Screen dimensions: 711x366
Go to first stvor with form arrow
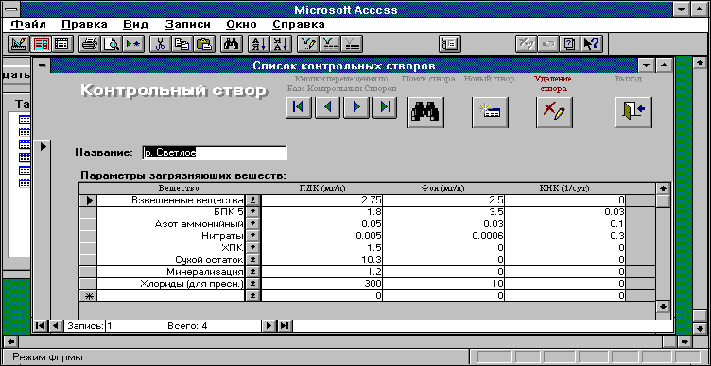tap(299, 107)
